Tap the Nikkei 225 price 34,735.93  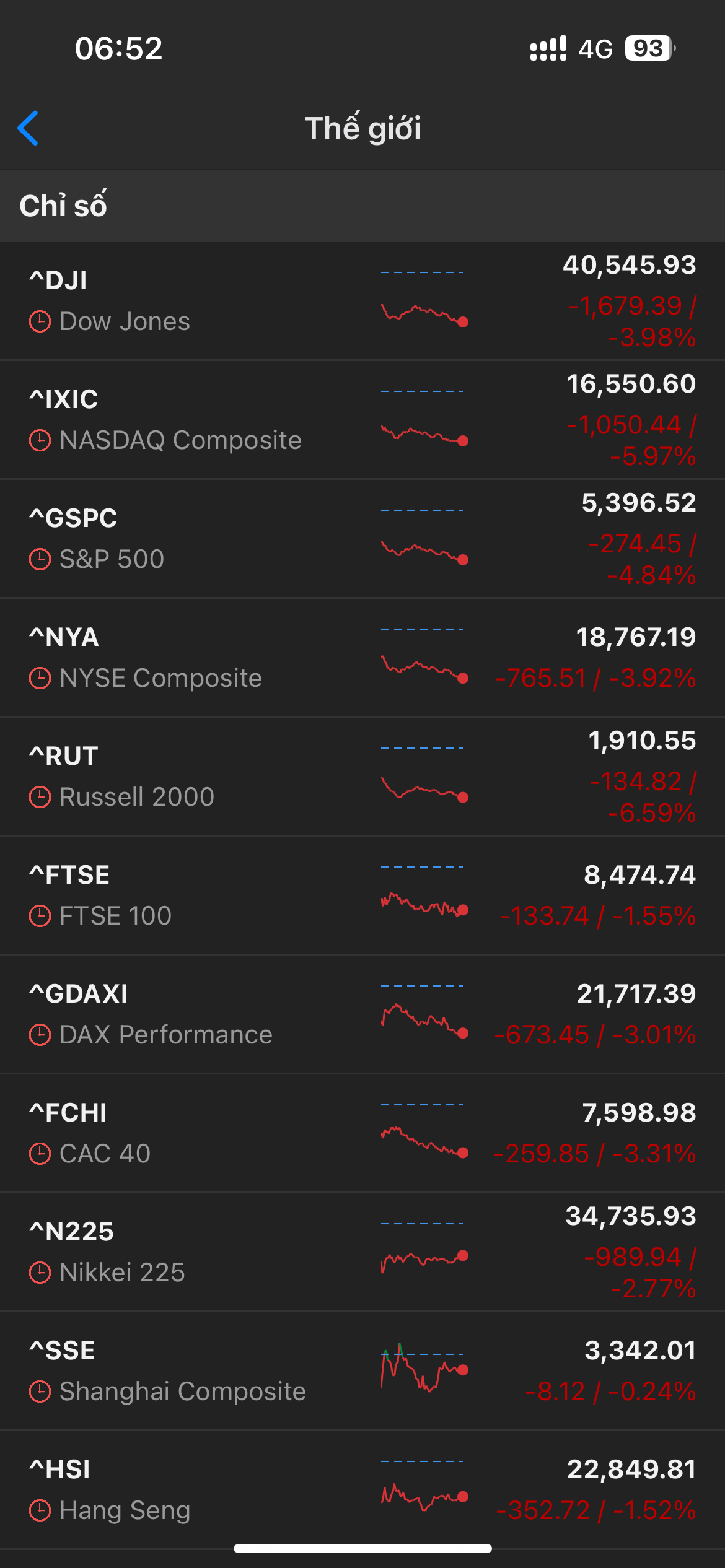click(631, 1216)
